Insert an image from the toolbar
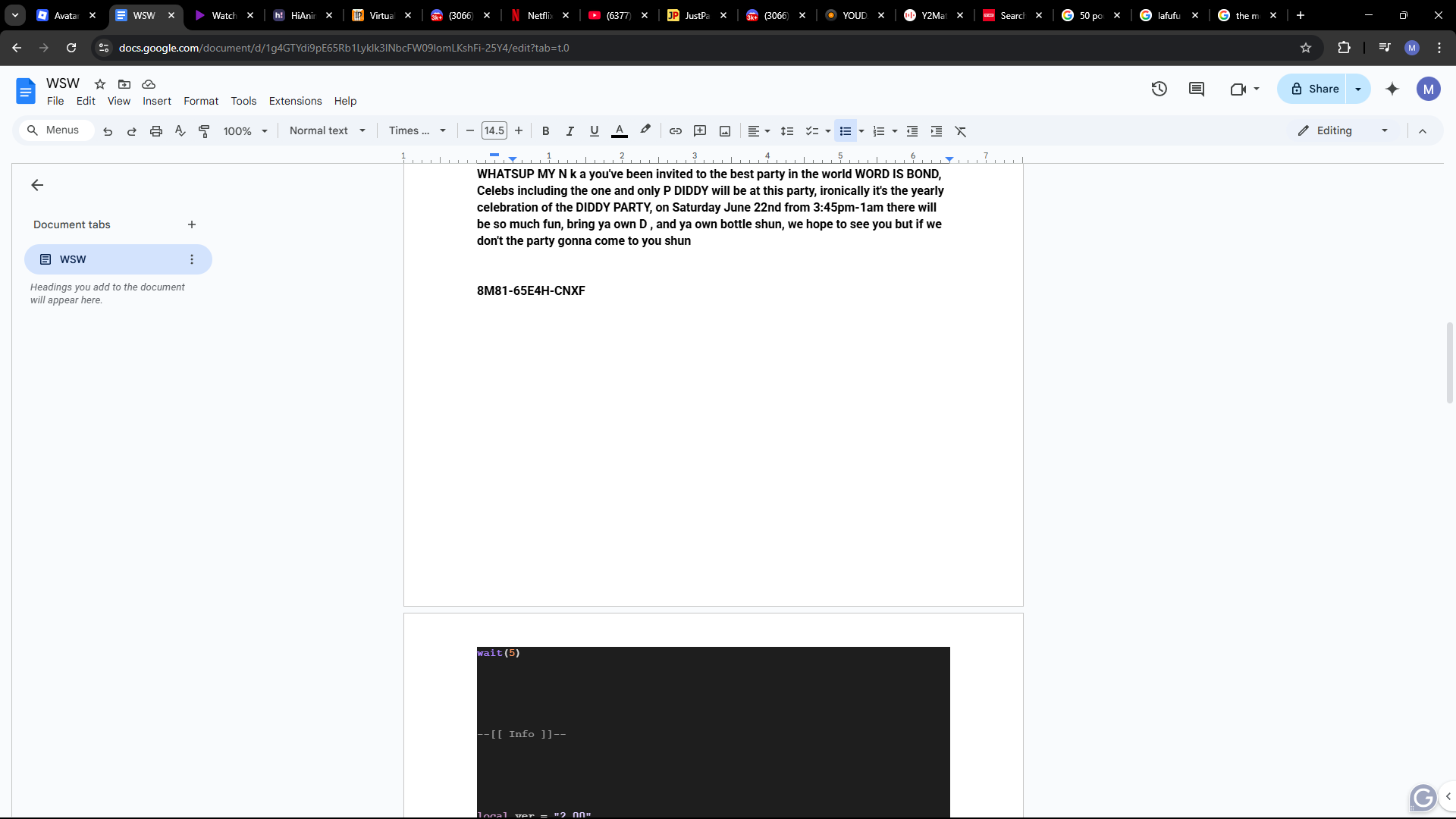This screenshot has height=819, width=1456. (x=725, y=131)
